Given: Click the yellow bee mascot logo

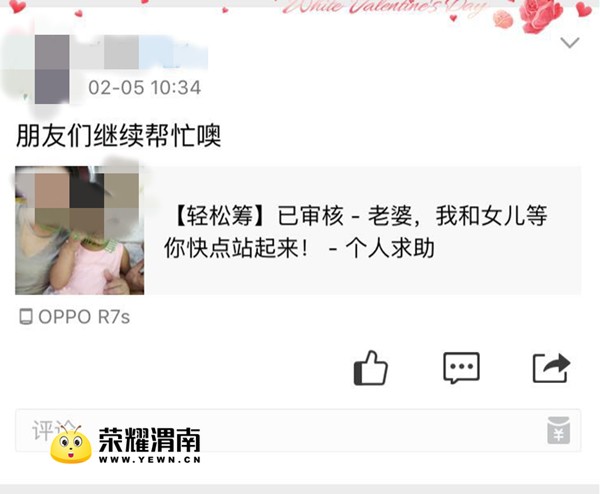Looking at the screenshot, I should pyautogui.click(x=71, y=445).
